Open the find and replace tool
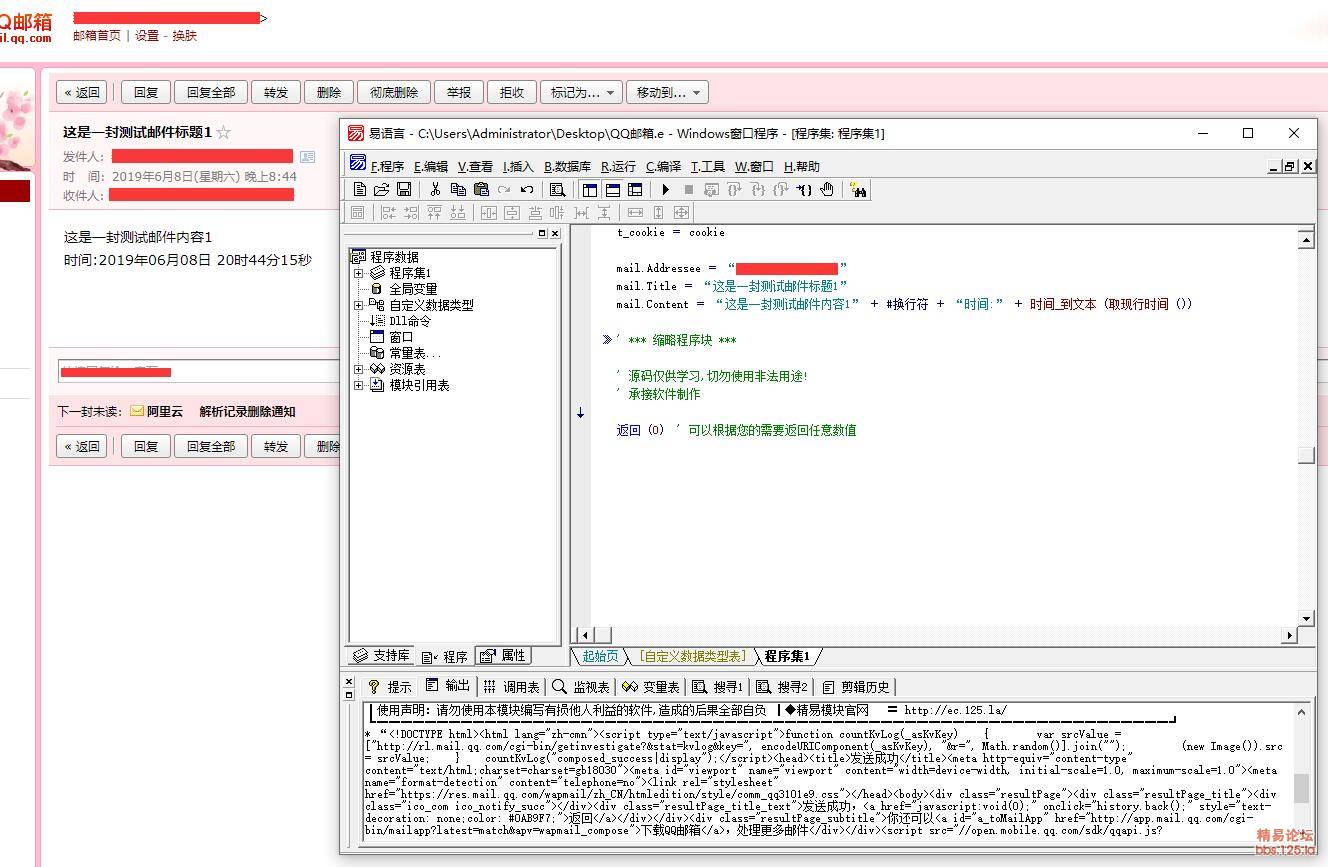This screenshot has width=1328, height=867. tap(558, 189)
